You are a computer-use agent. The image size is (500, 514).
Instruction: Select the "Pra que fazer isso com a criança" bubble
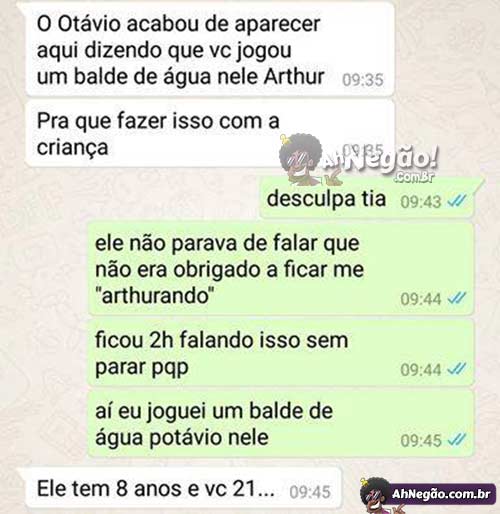click(210, 133)
